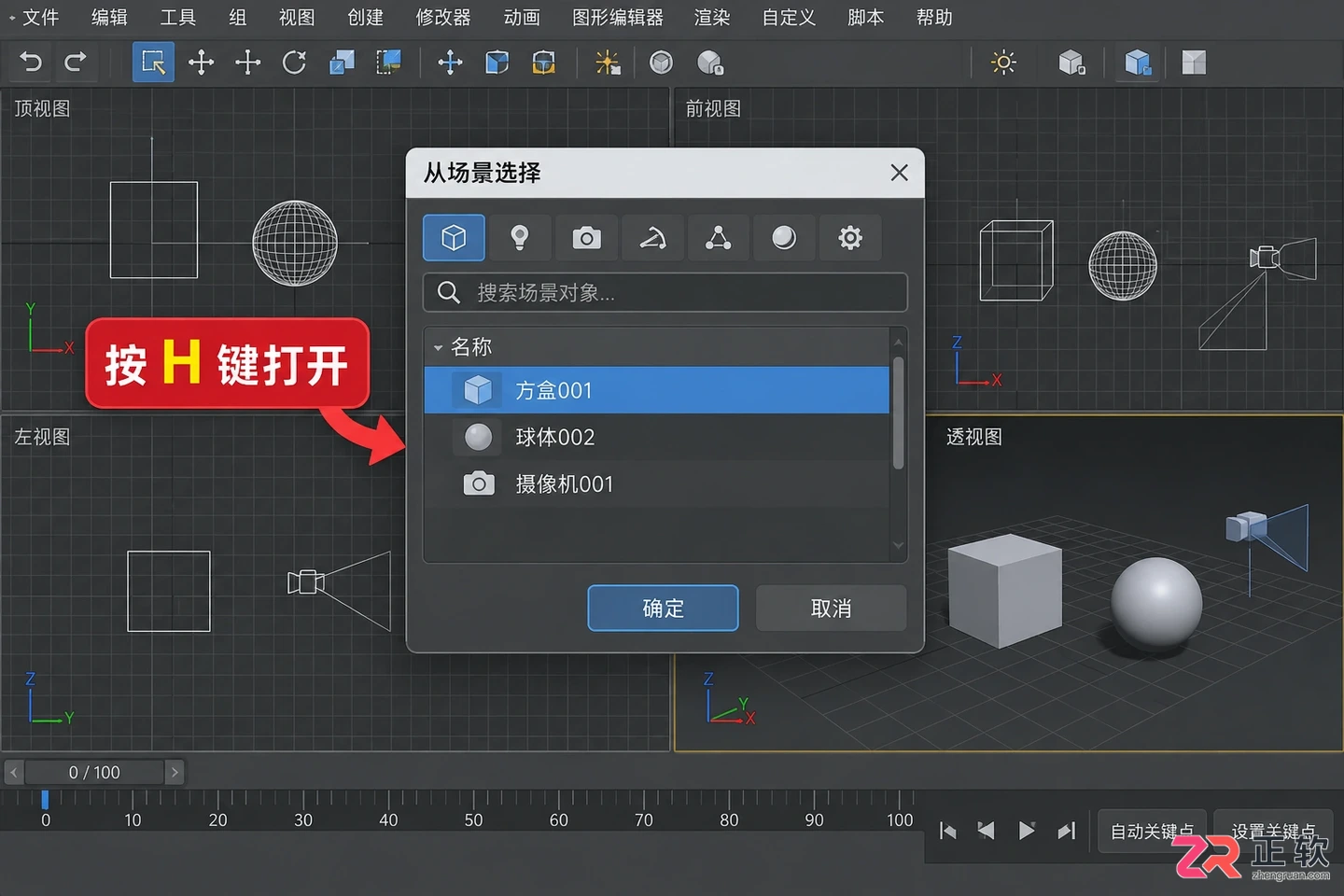This screenshot has width=1344, height=896.
Task: Step the frame counter back with left arrow
Action: point(13,772)
